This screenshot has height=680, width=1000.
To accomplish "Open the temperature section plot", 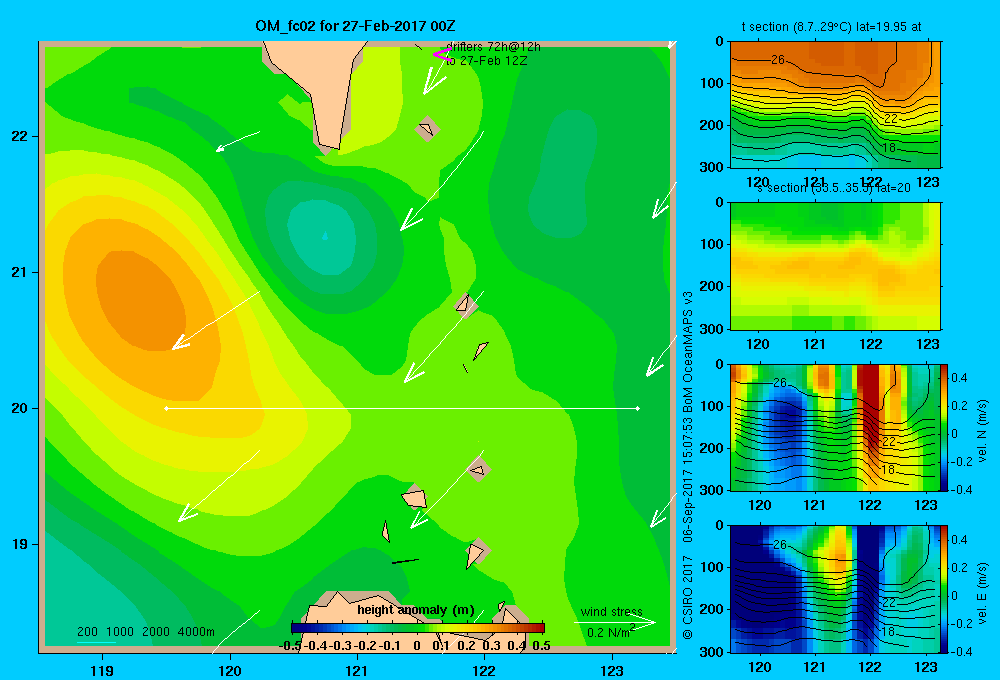I will coord(835,105).
